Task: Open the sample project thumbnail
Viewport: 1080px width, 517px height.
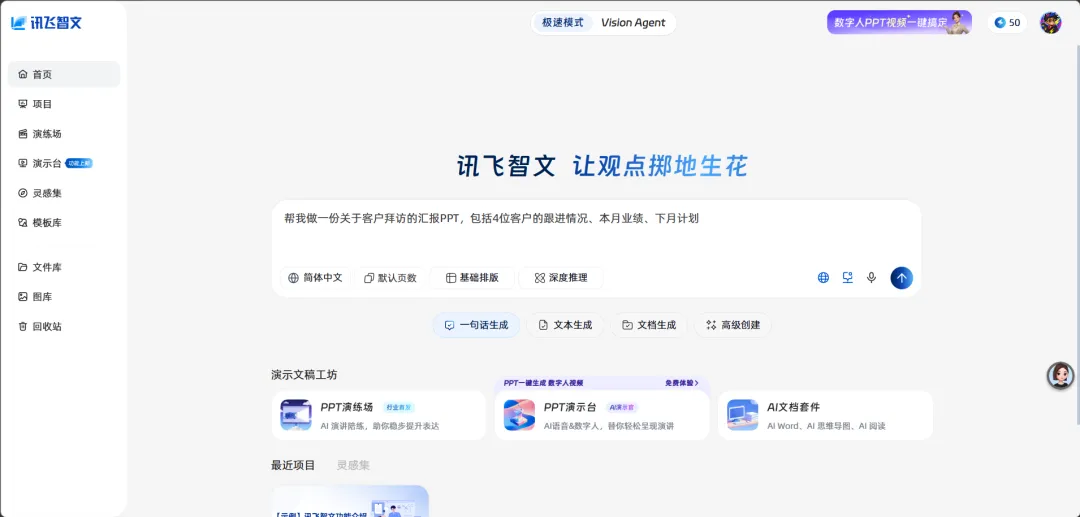Action: (x=350, y=501)
